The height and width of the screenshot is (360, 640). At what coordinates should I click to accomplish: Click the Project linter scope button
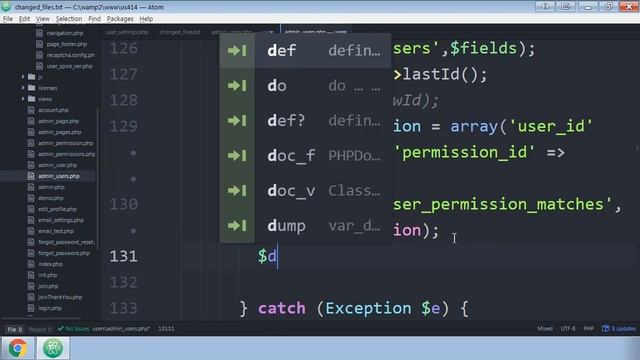(x=40, y=329)
